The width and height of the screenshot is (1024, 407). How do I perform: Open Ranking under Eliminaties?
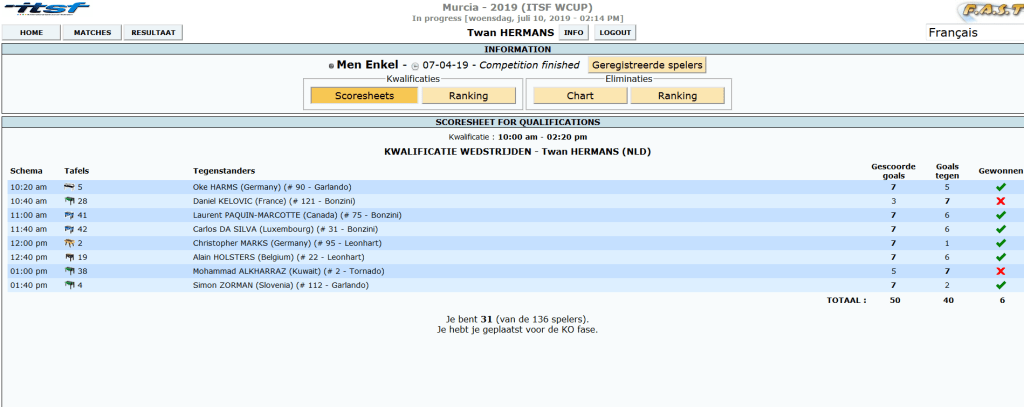click(677, 96)
